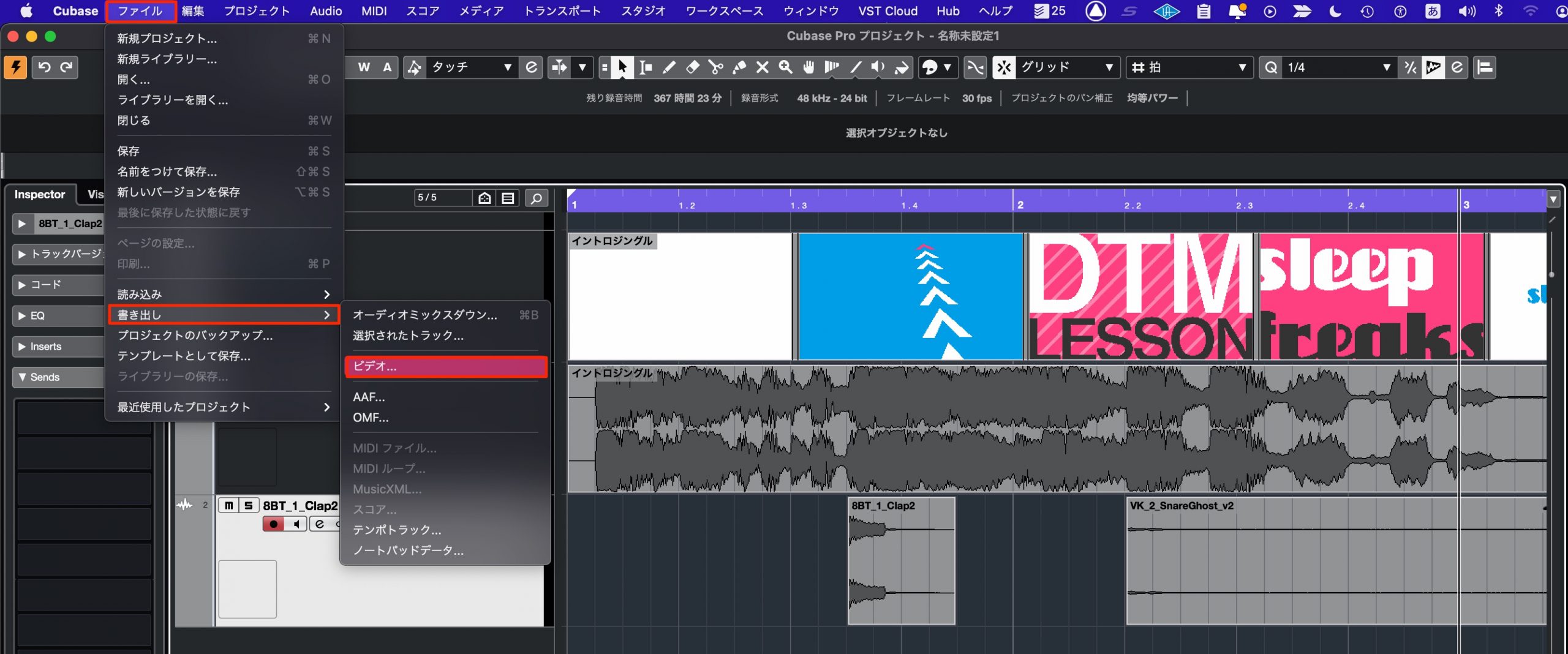Click bar 2 on the ruler
1568x654 pixels.
click(x=1020, y=205)
